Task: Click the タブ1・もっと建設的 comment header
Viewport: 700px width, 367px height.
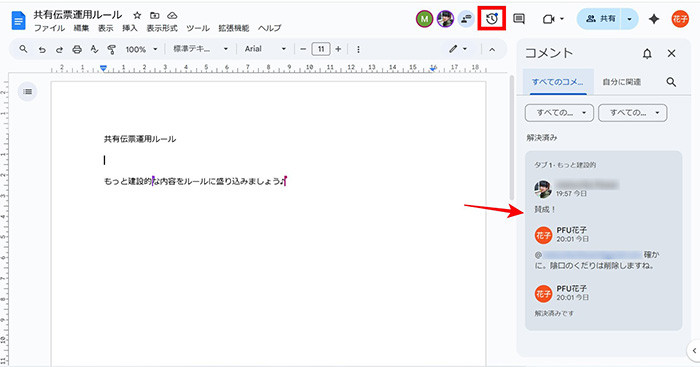Action: 565,165
